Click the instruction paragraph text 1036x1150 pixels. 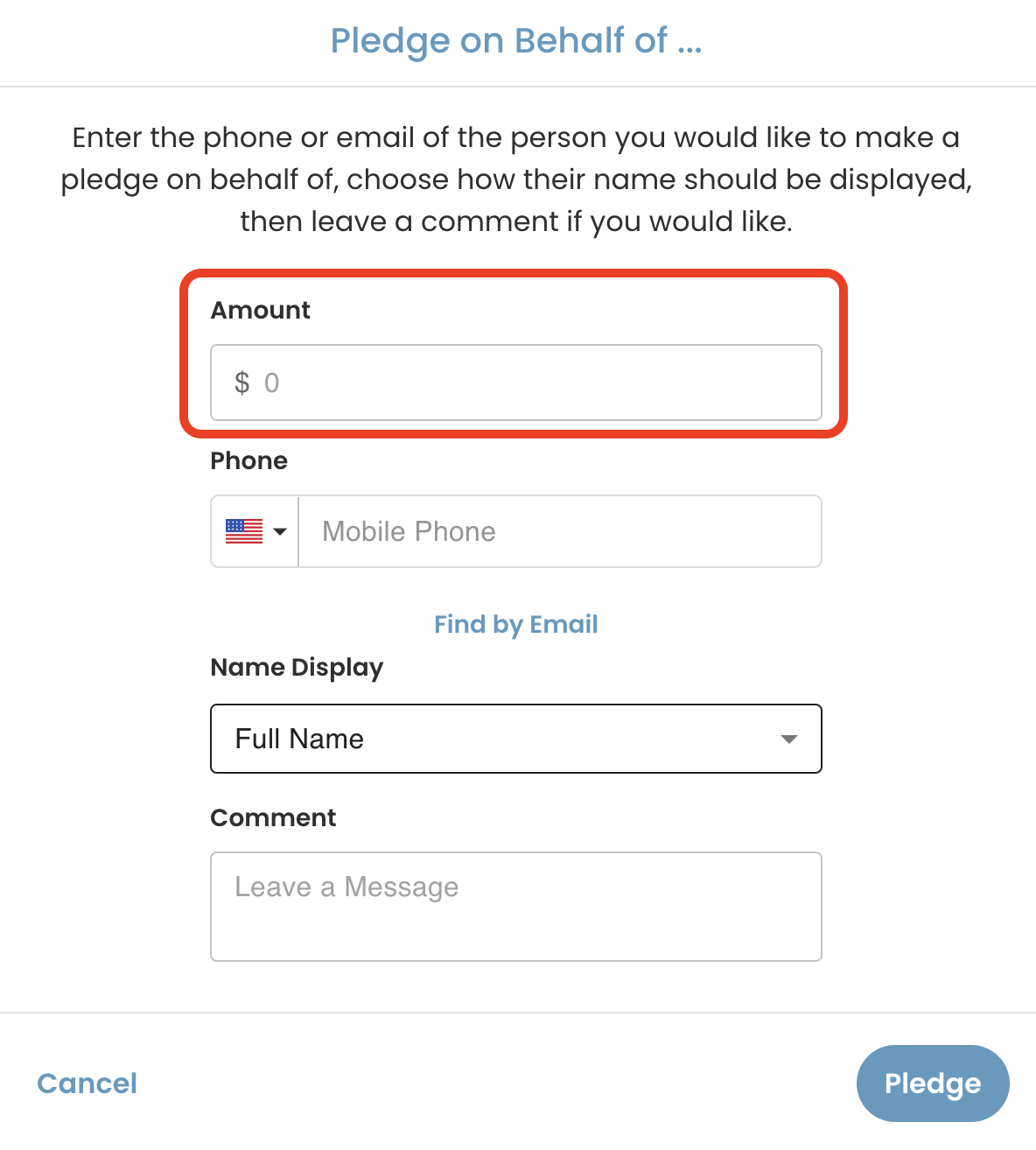(516, 179)
